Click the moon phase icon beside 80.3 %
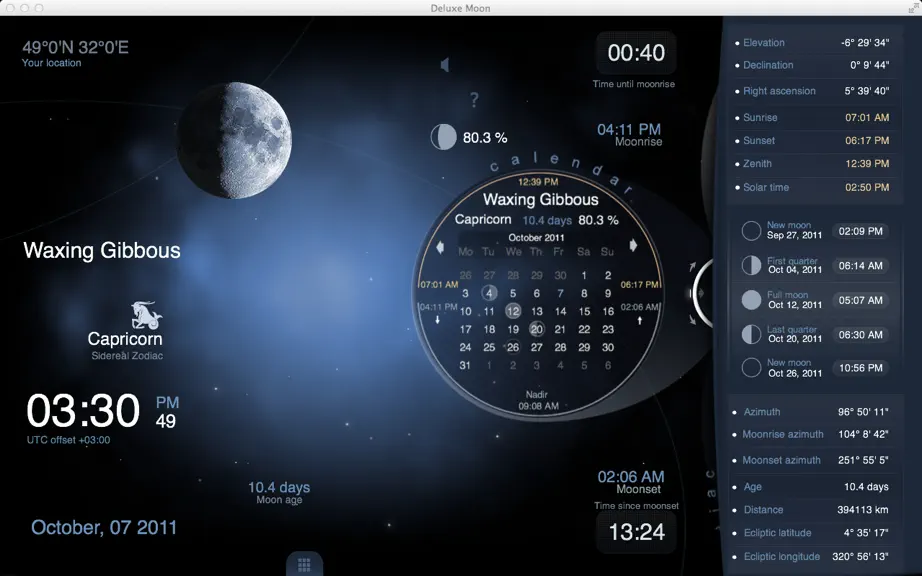This screenshot has width=922, height=576. click(x=443, y=137)
